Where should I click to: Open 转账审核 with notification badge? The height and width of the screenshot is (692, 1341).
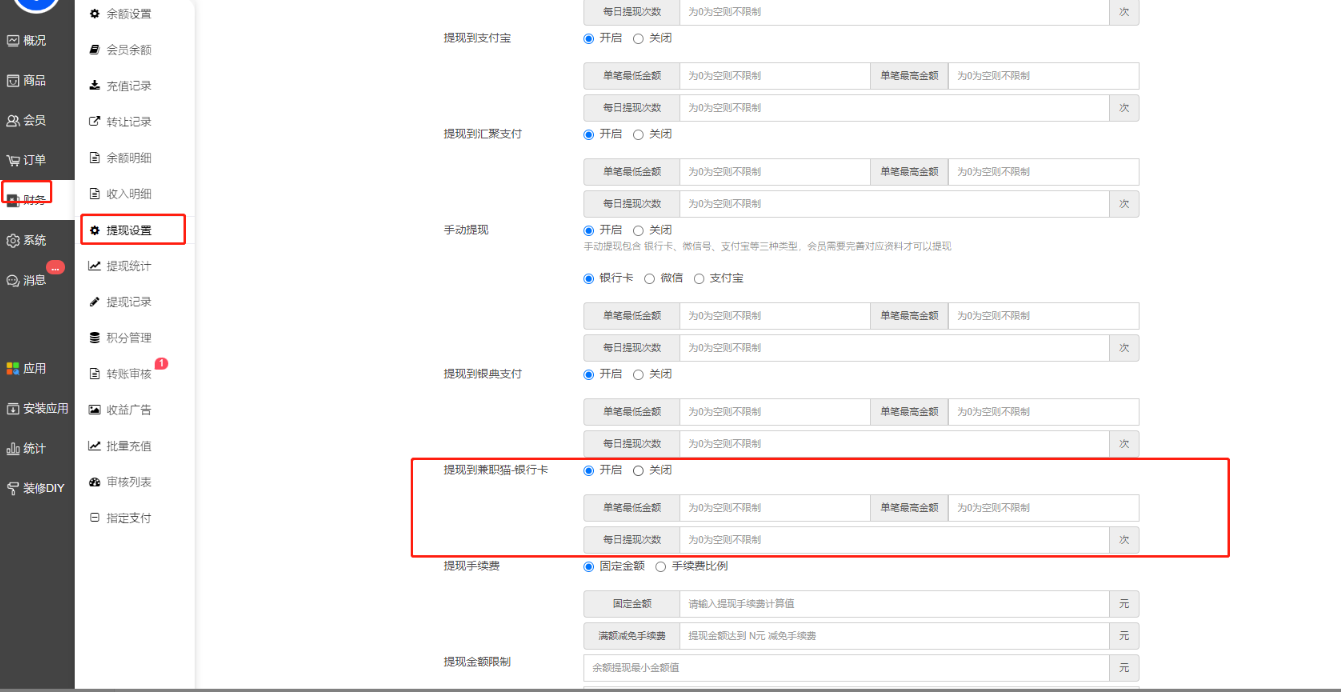(129, 374)
